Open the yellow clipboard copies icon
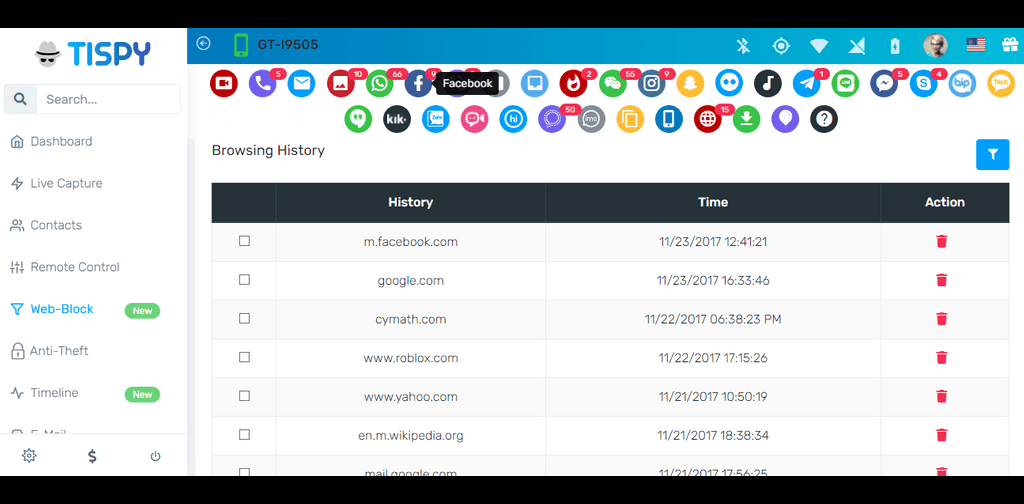The height and width of the screenshot is (504, 1024). coord(630,119)
